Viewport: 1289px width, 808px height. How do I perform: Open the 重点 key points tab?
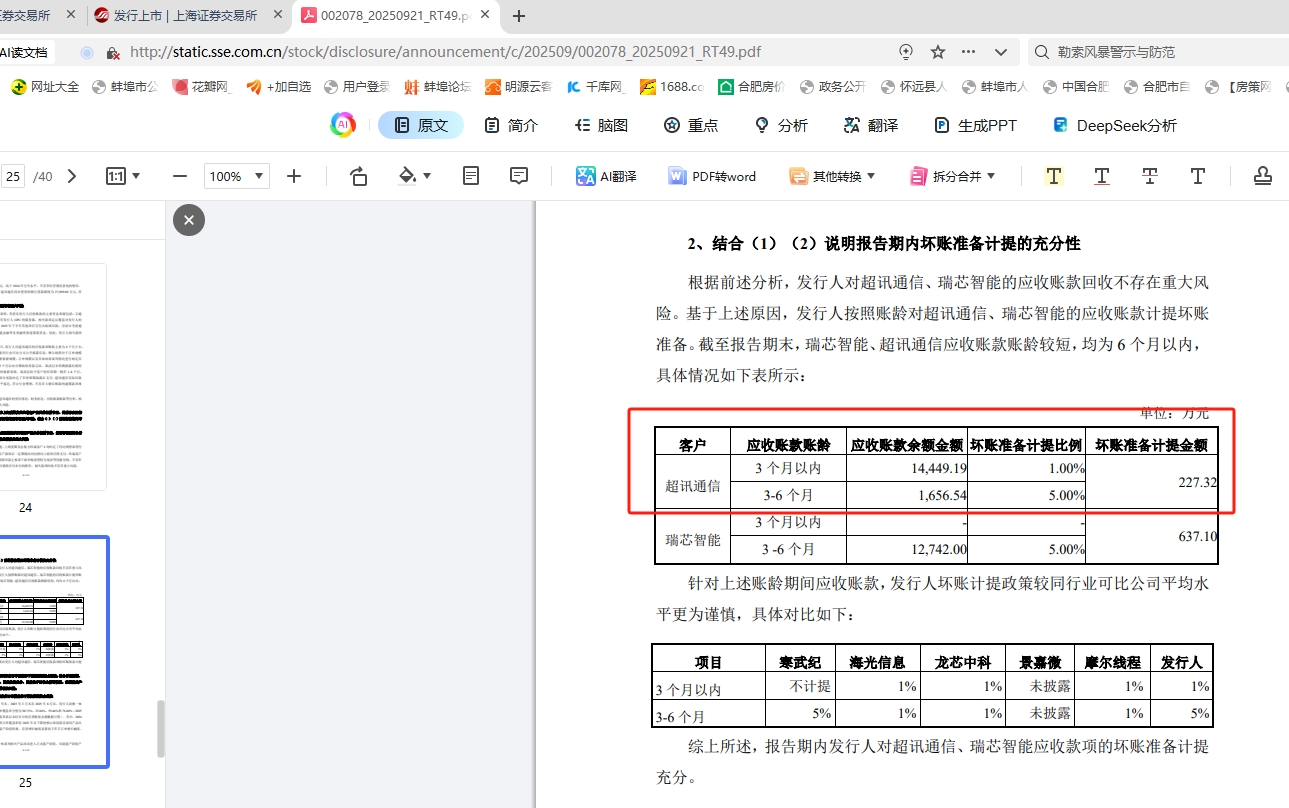[x=691, y=125]
